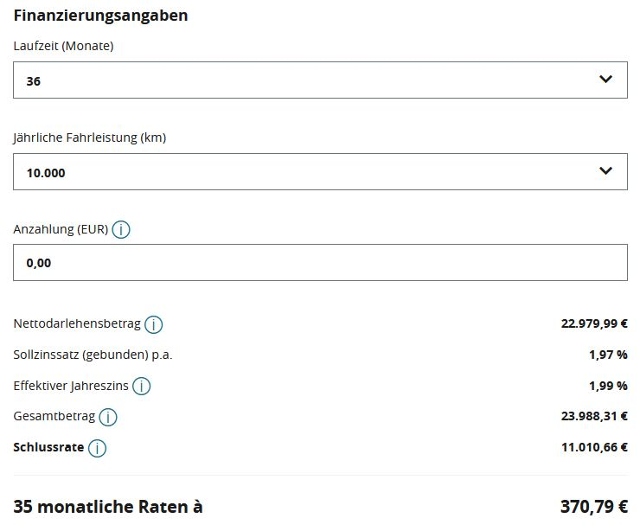Select the 22.979,99 € loan amount
640x531 pixels.
coord(594,324)
